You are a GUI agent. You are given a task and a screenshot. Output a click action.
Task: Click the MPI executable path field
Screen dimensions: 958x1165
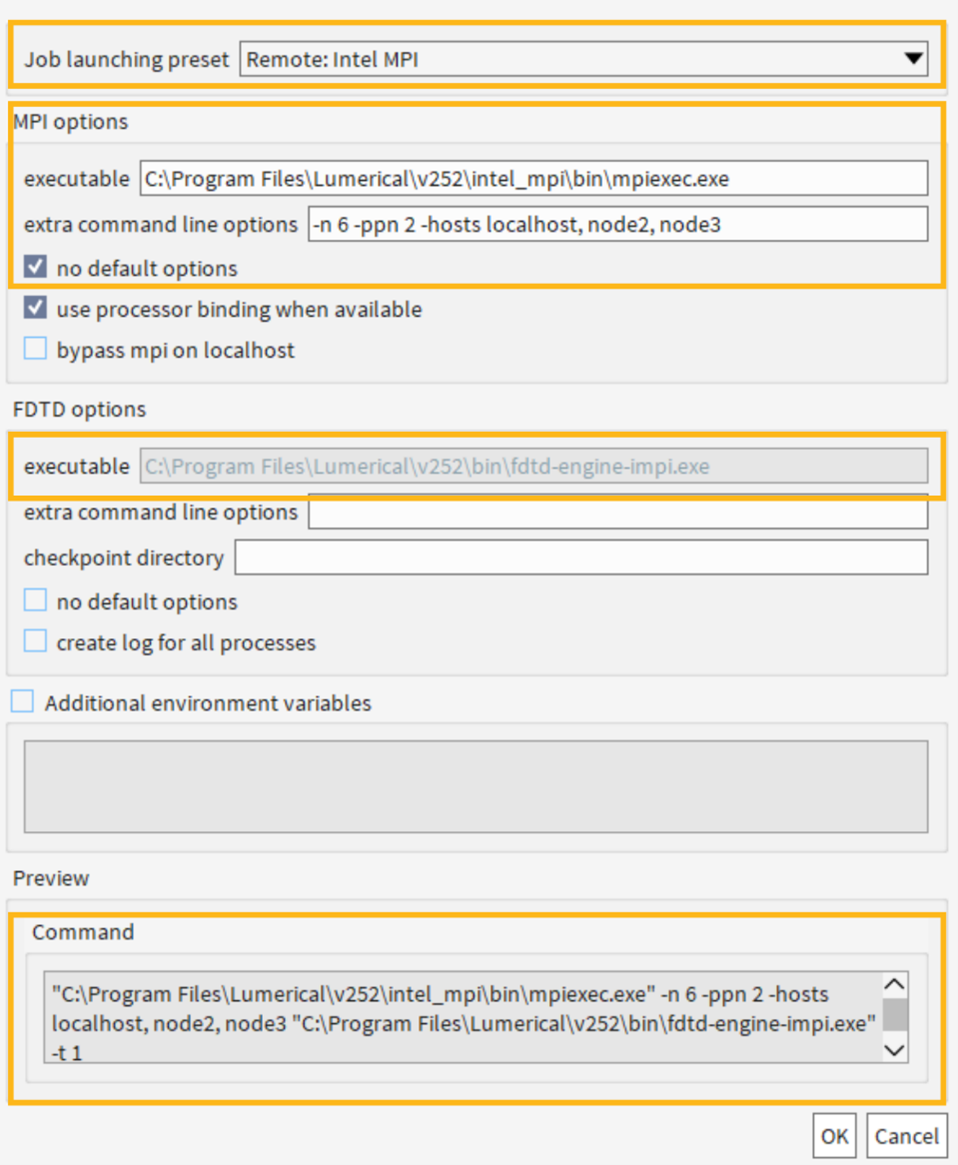(x=533, y=179)
